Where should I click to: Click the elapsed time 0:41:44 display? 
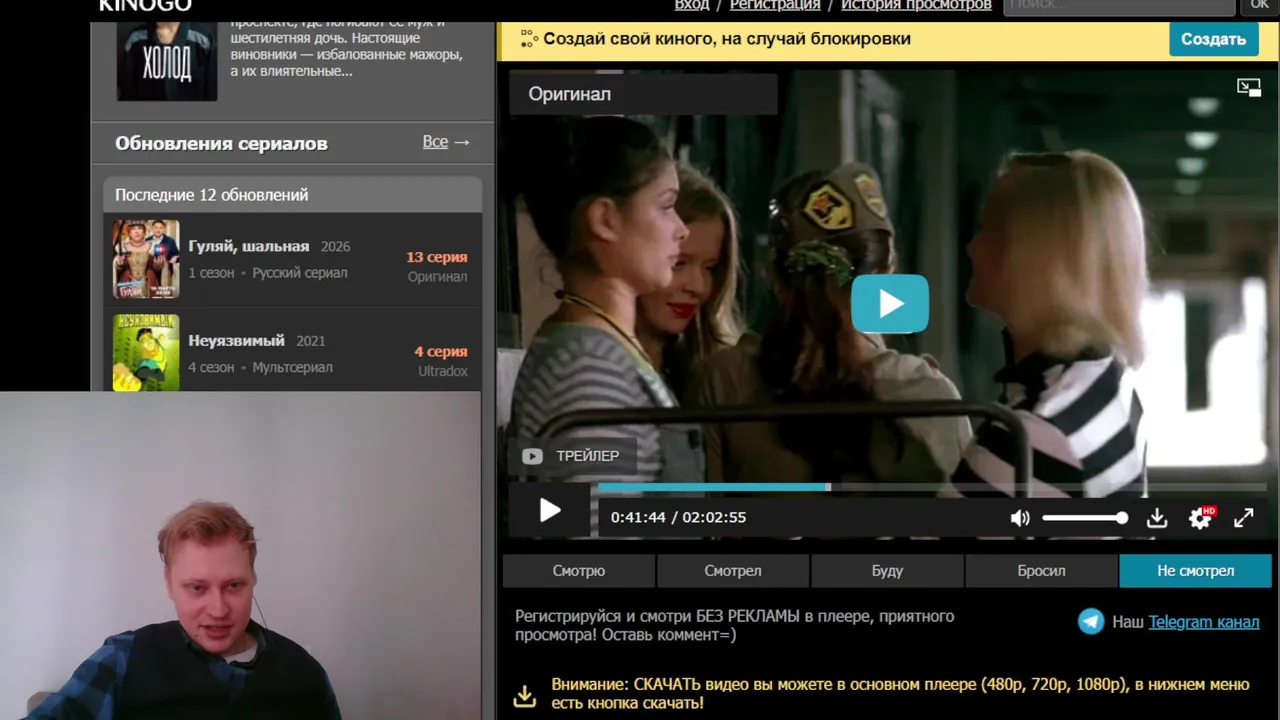[638, 518]
